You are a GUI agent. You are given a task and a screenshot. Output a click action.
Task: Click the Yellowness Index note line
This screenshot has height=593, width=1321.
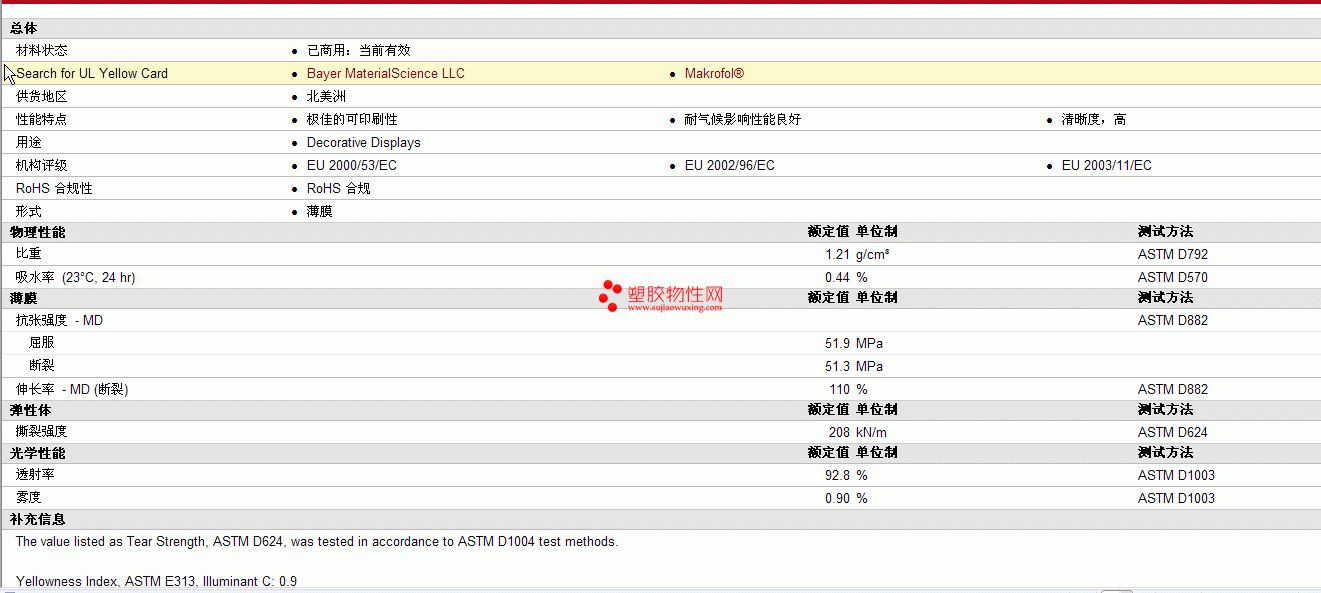pos(156,582)
